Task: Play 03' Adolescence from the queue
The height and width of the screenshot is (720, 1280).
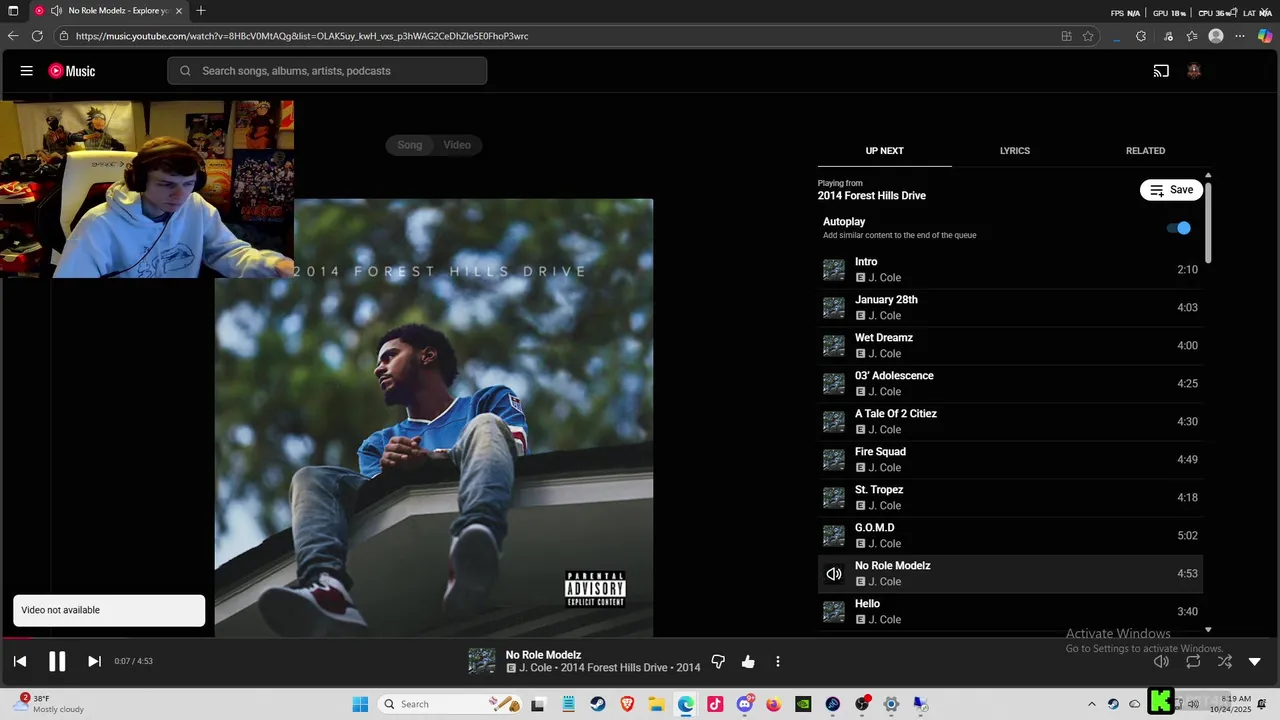Action: coord(1010,384)
